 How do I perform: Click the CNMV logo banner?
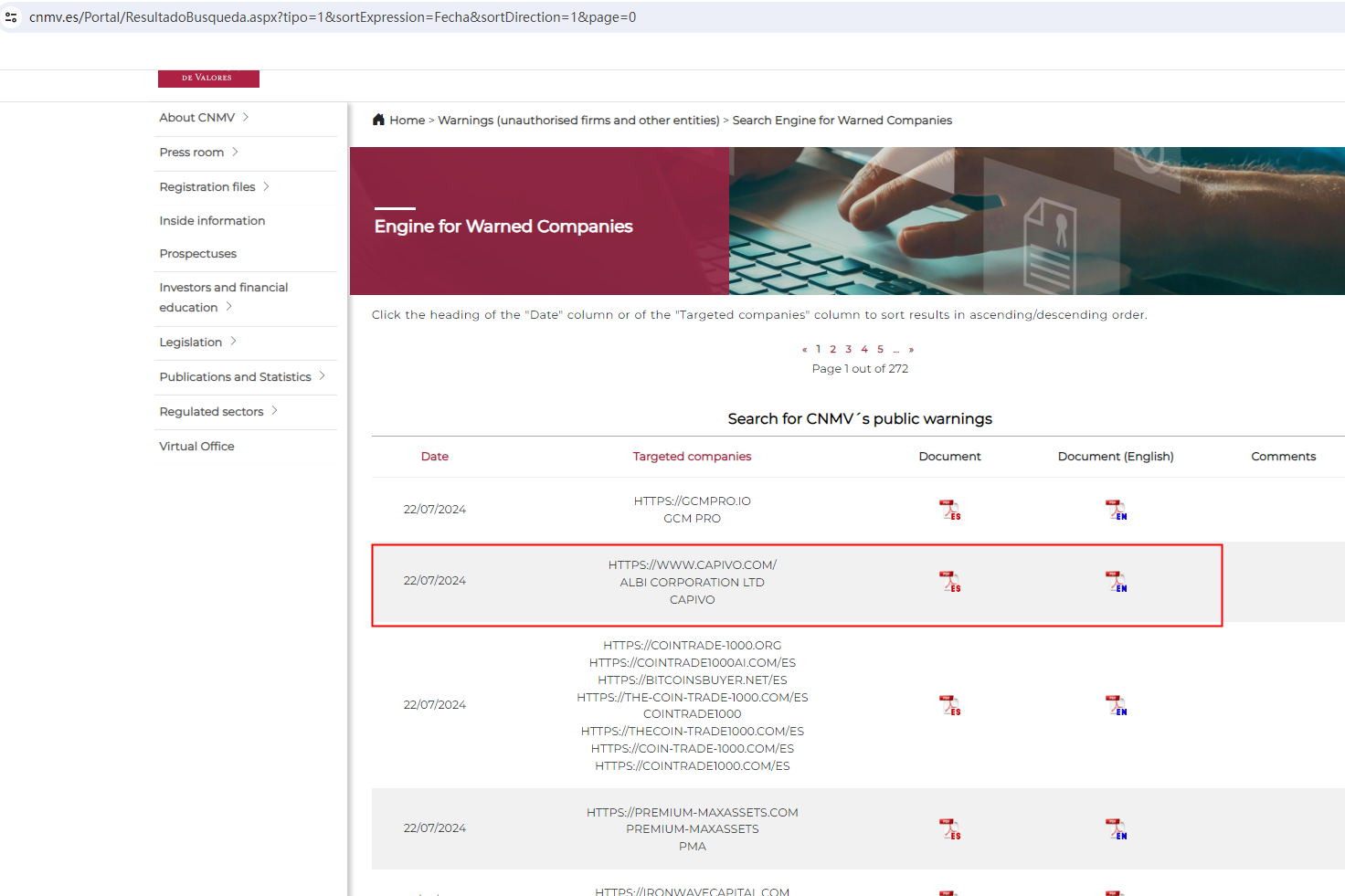pos(208,79)
